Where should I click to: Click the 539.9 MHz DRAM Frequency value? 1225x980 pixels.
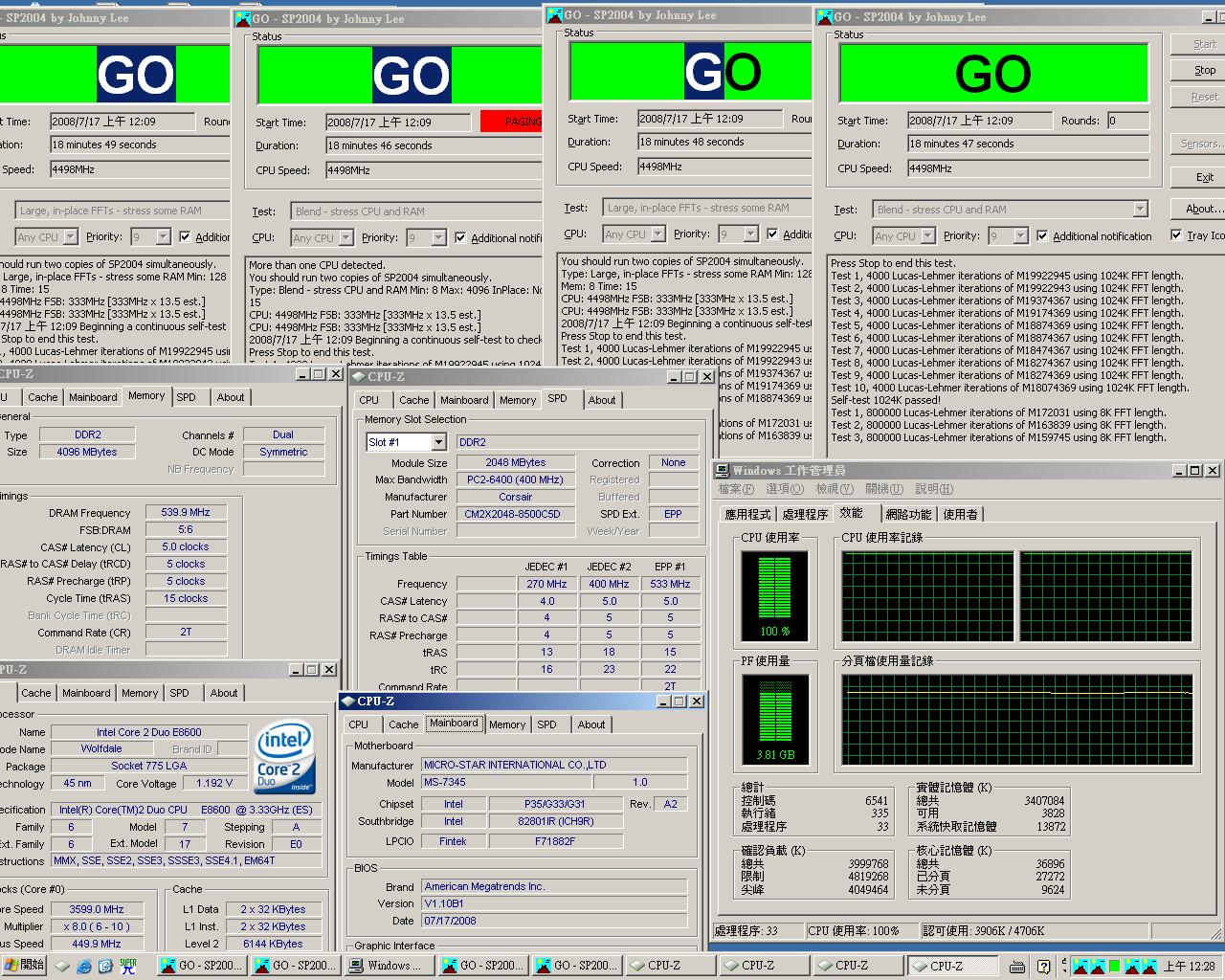click(x=186, y=513)
